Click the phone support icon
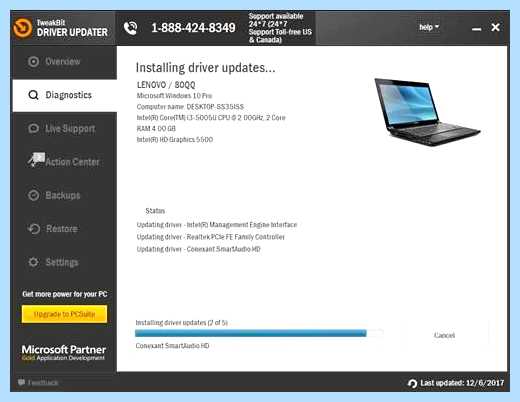Image resolution: width=520 pixels, height=402 pixels. [x=130, y=28]
